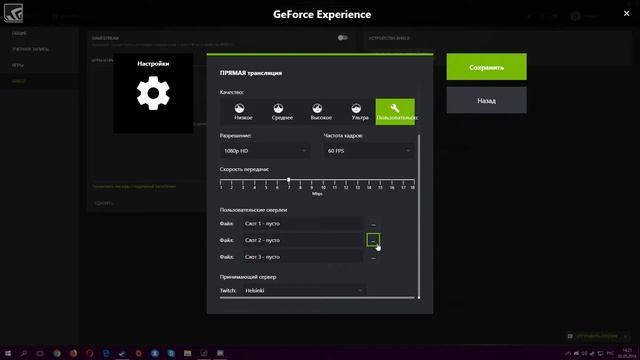
Task: Open the Twitch server dropdown showing Helsinki
Action: point(304,291)
